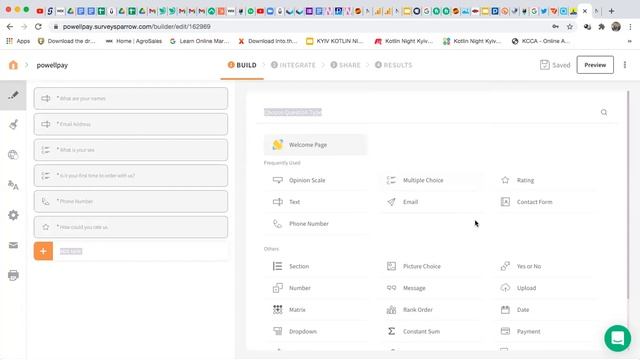
Task: Open the printer icon in left sidebar
Action: [x=13, y=275]
